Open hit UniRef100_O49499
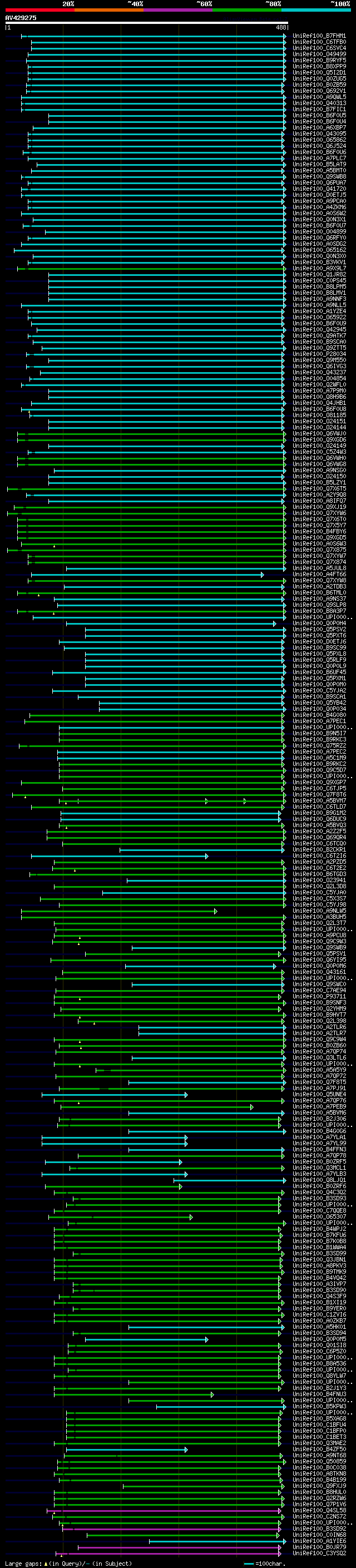The height and width of the screenshot is (1568, 356). (319, 54)
